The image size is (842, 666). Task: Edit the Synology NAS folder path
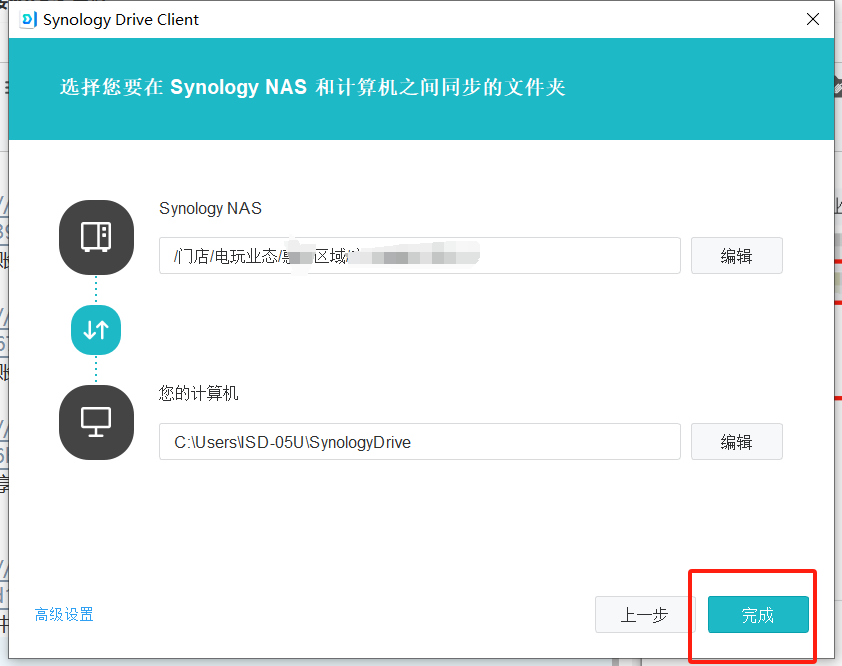[736, 256]
